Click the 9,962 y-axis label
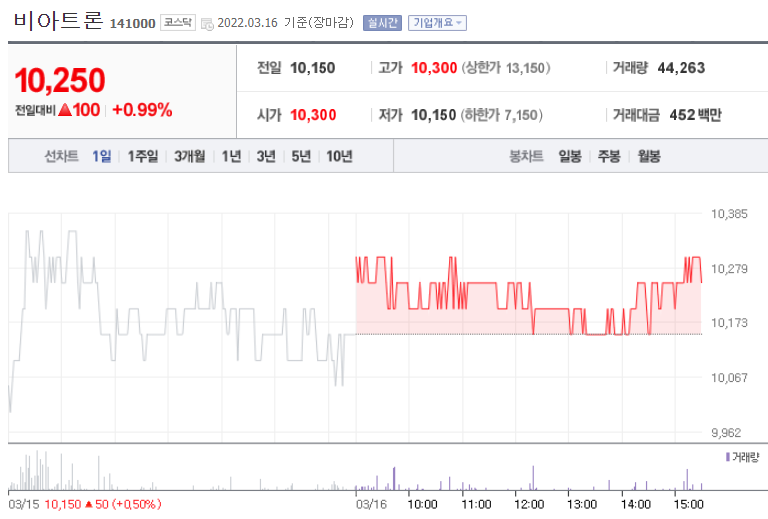 726,433
